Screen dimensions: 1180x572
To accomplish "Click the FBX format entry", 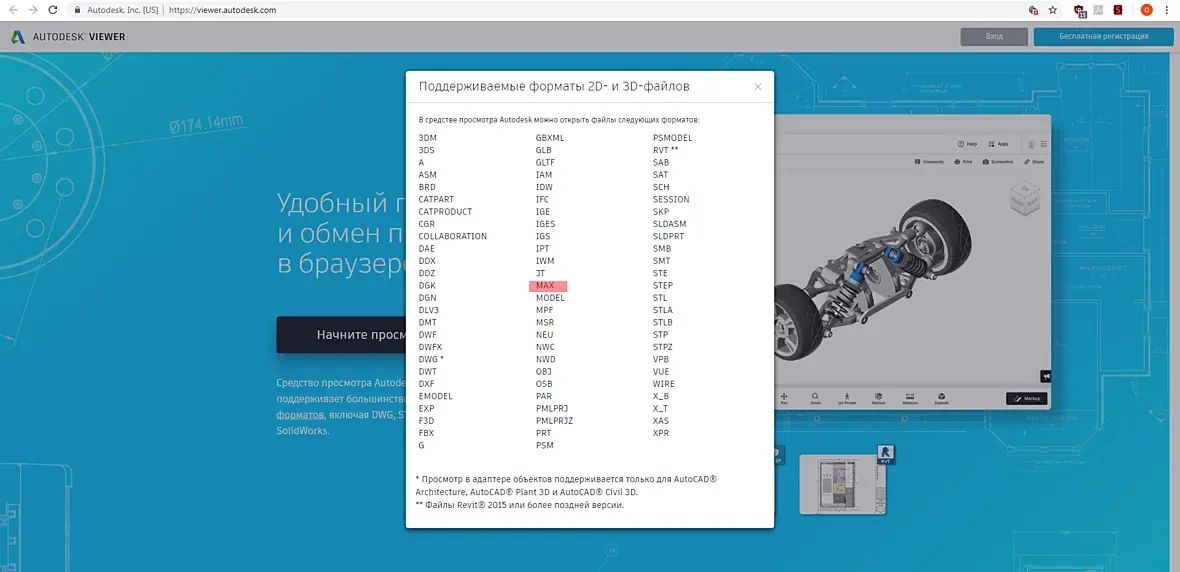I will pyautogui.click(x=427, y=434).
